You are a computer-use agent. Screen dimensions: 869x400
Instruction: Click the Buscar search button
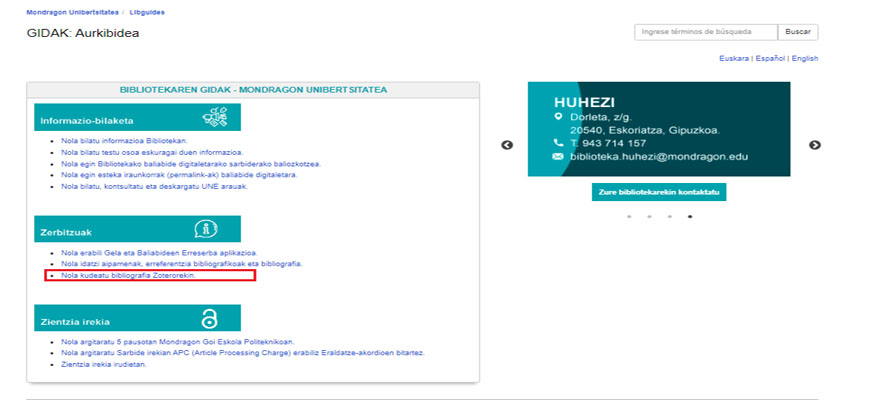tap(798, 32)
